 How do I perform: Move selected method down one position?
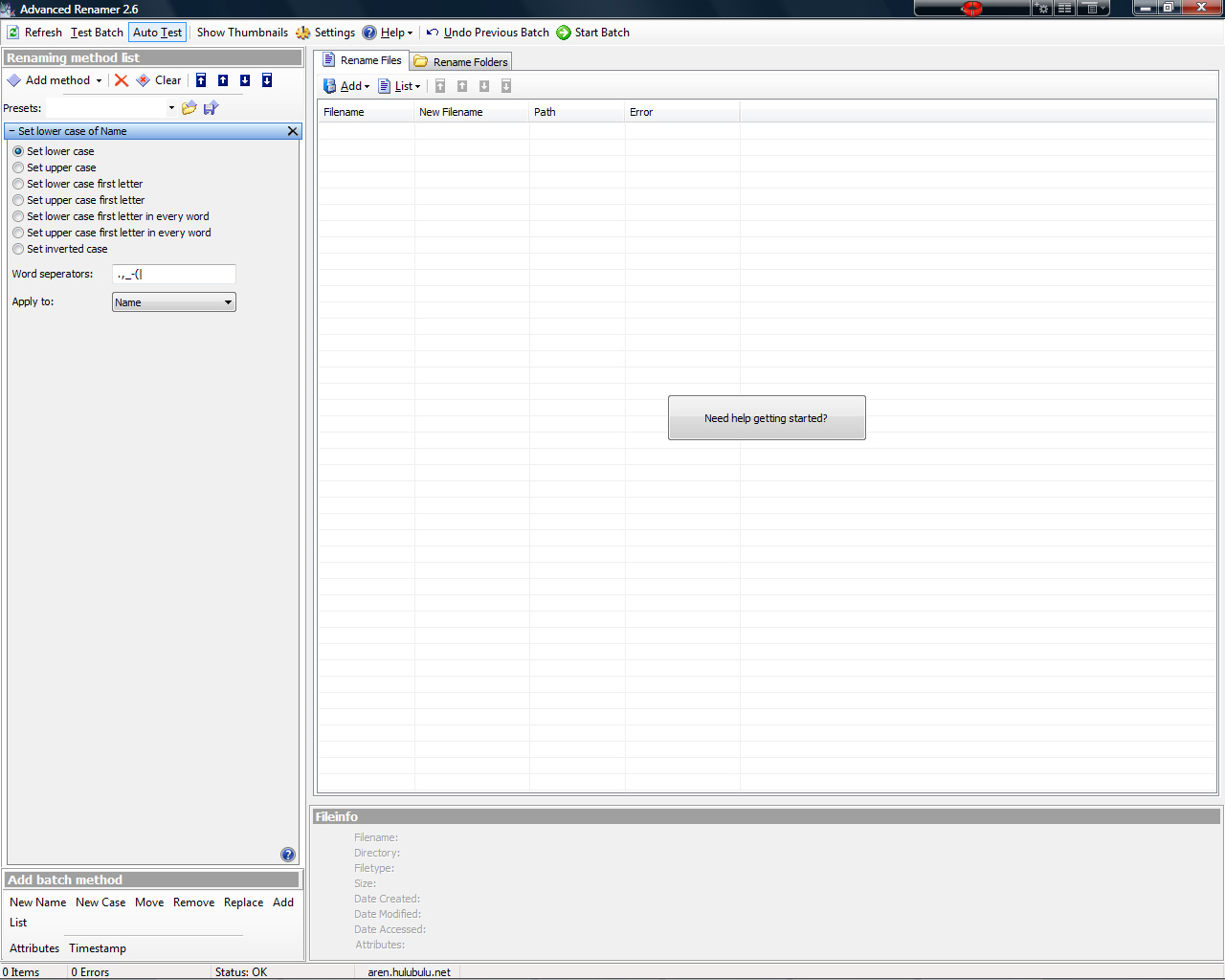pyautogui.click(x=245, y=80)
